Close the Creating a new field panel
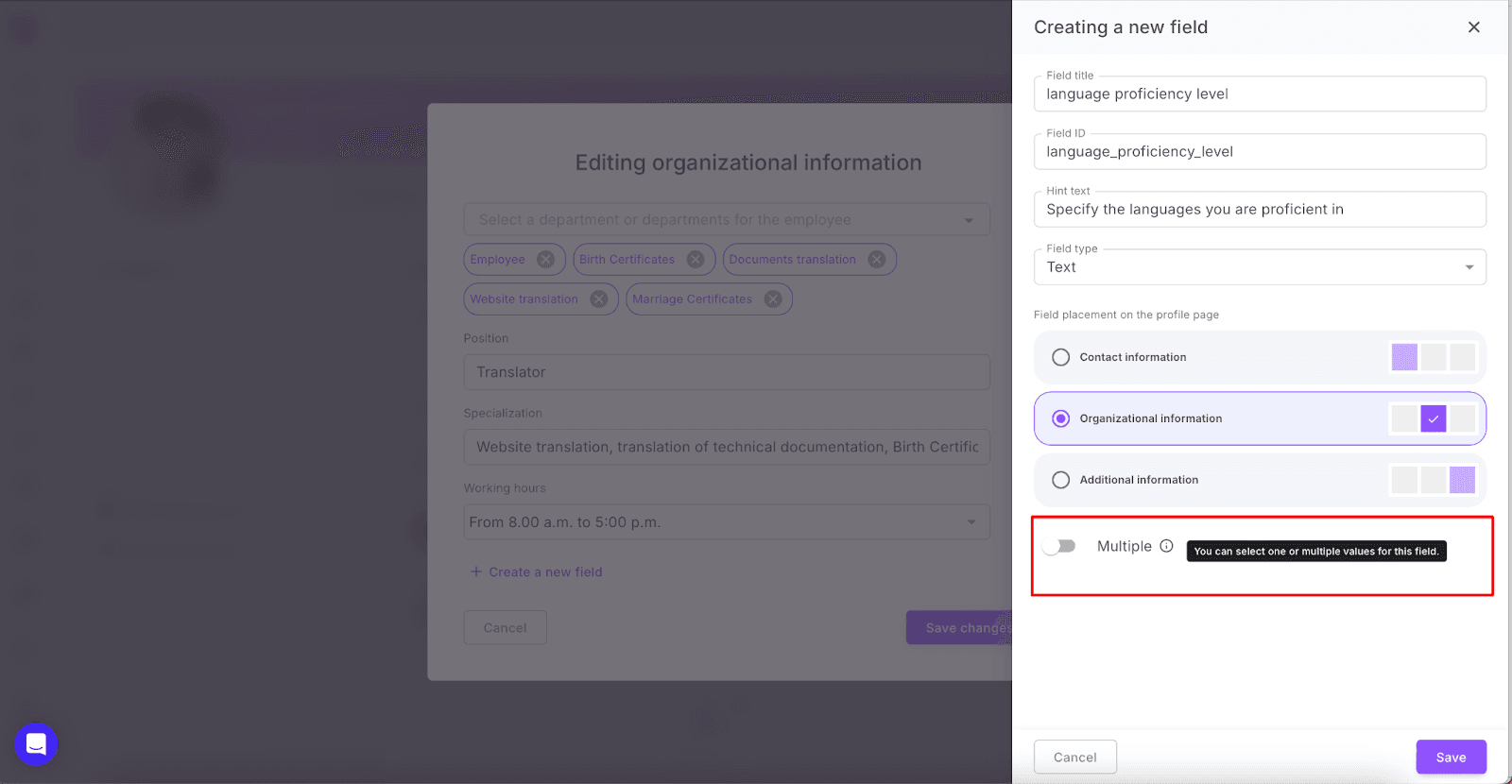This screenshot has width=1512, height=784. click(1473, 27)
